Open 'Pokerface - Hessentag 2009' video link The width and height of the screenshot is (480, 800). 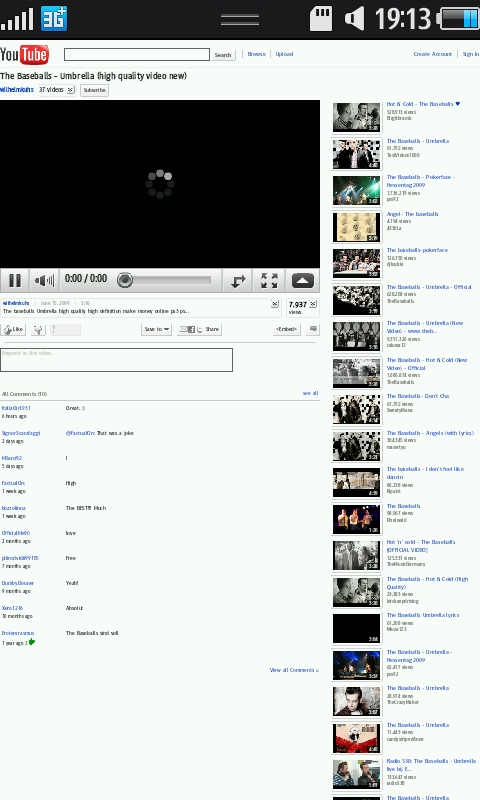pos(421,181)
